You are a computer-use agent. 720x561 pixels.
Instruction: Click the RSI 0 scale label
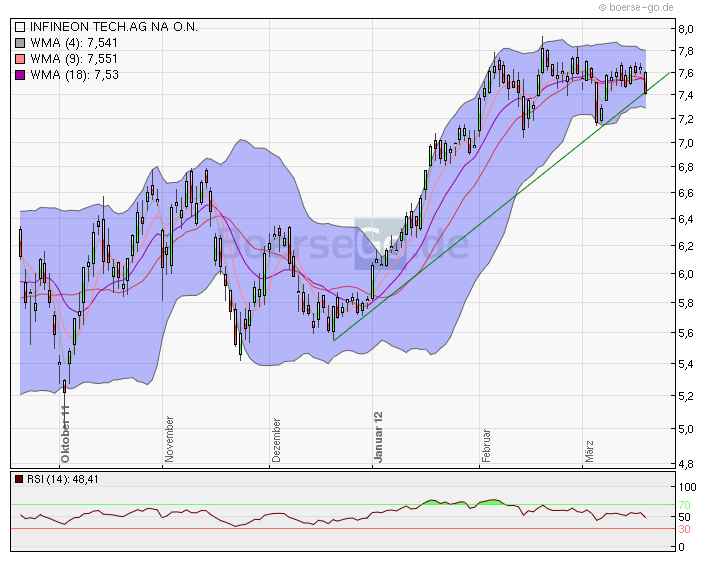(x=681, y=547)
